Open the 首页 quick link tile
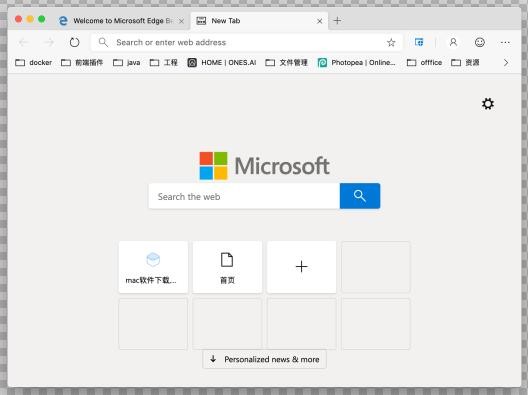The height and width of the screenshot is (395, 528). tap(227, 267)
